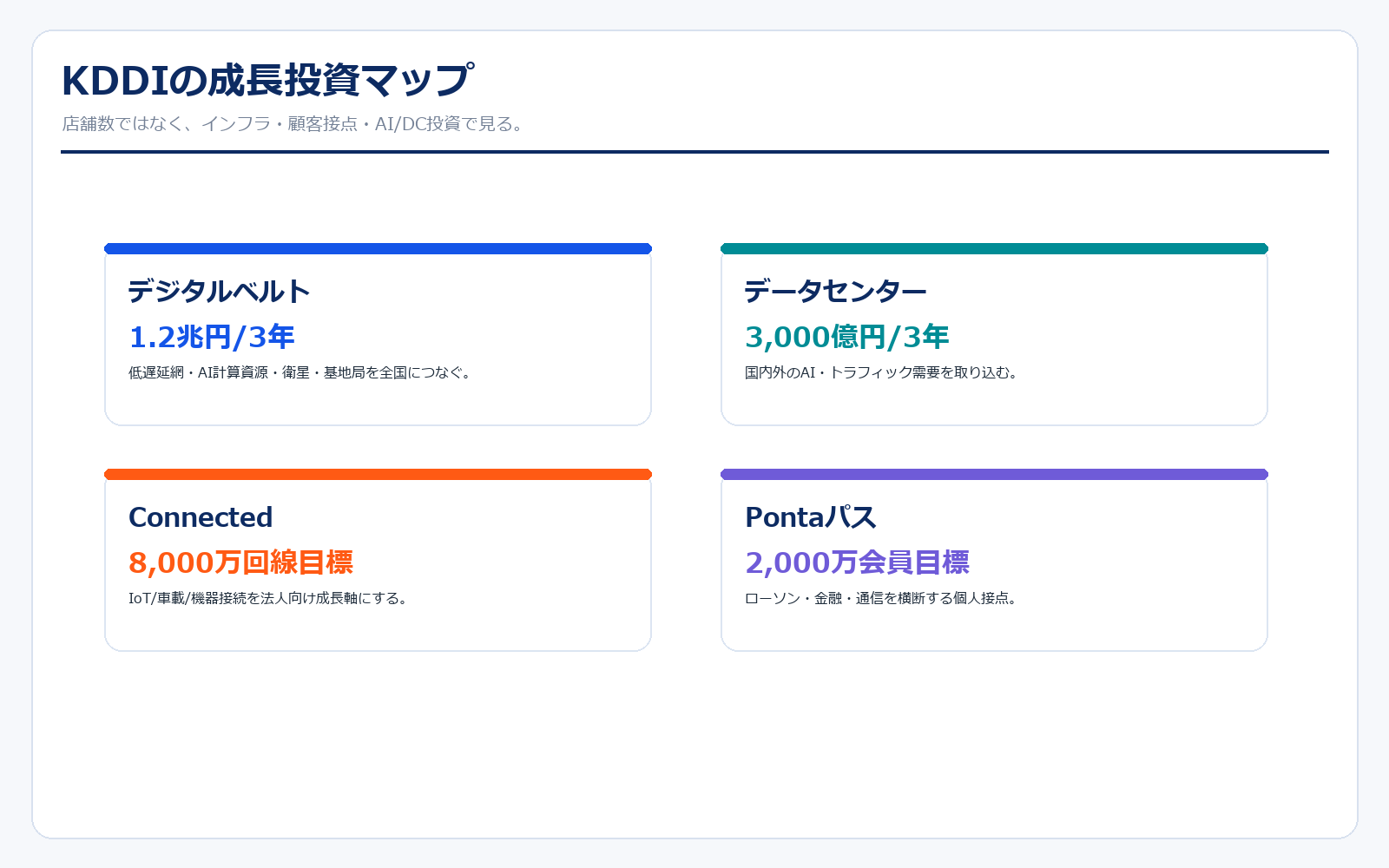Screen dimensions: 1389x868
Task: Select the 2,000万会員目標 figure
Action: [858, 562]
